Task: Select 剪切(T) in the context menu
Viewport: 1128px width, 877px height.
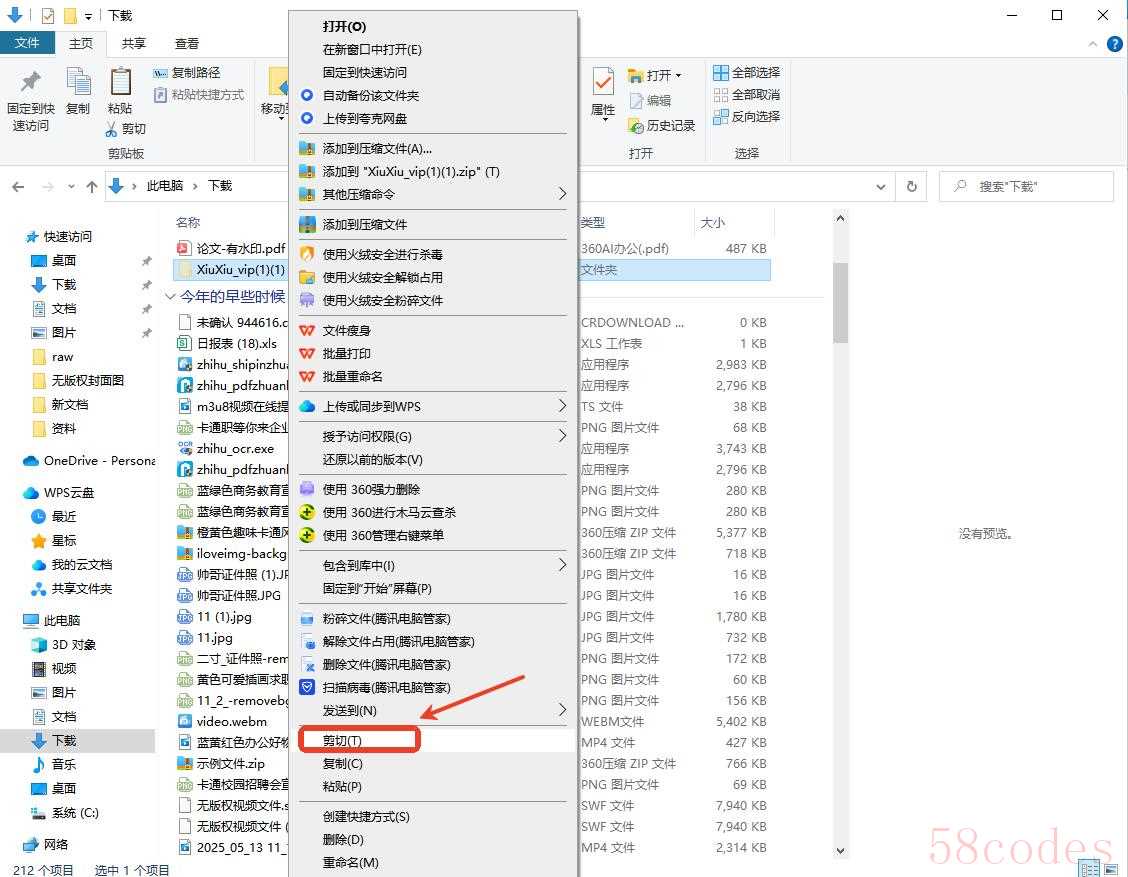Action: 342,741
